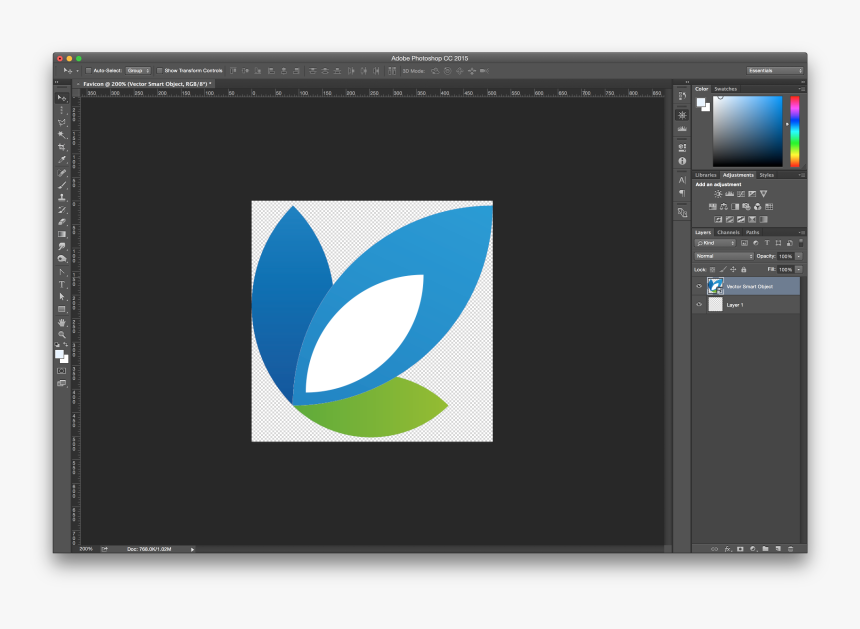
Task: Open Normal blend mode dropdown
Action: click(x=724, y=256)
